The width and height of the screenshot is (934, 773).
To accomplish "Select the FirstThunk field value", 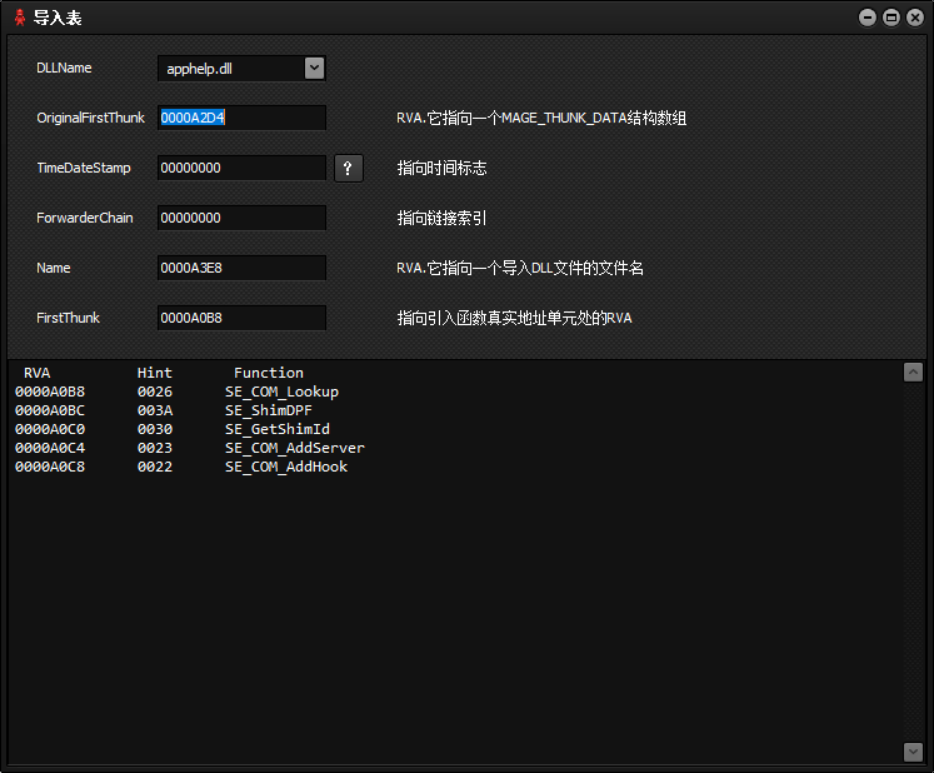I will pyautogui.click(x=240, y=317).
